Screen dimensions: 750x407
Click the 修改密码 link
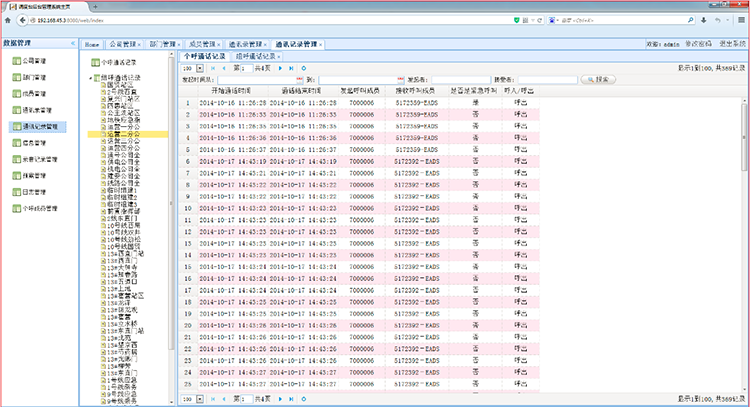(698, 44)
